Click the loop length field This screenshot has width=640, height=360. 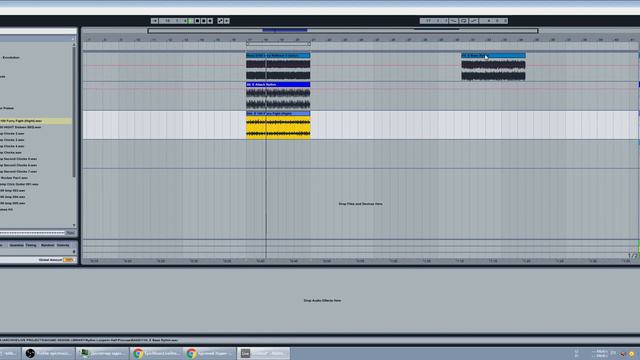493,21
